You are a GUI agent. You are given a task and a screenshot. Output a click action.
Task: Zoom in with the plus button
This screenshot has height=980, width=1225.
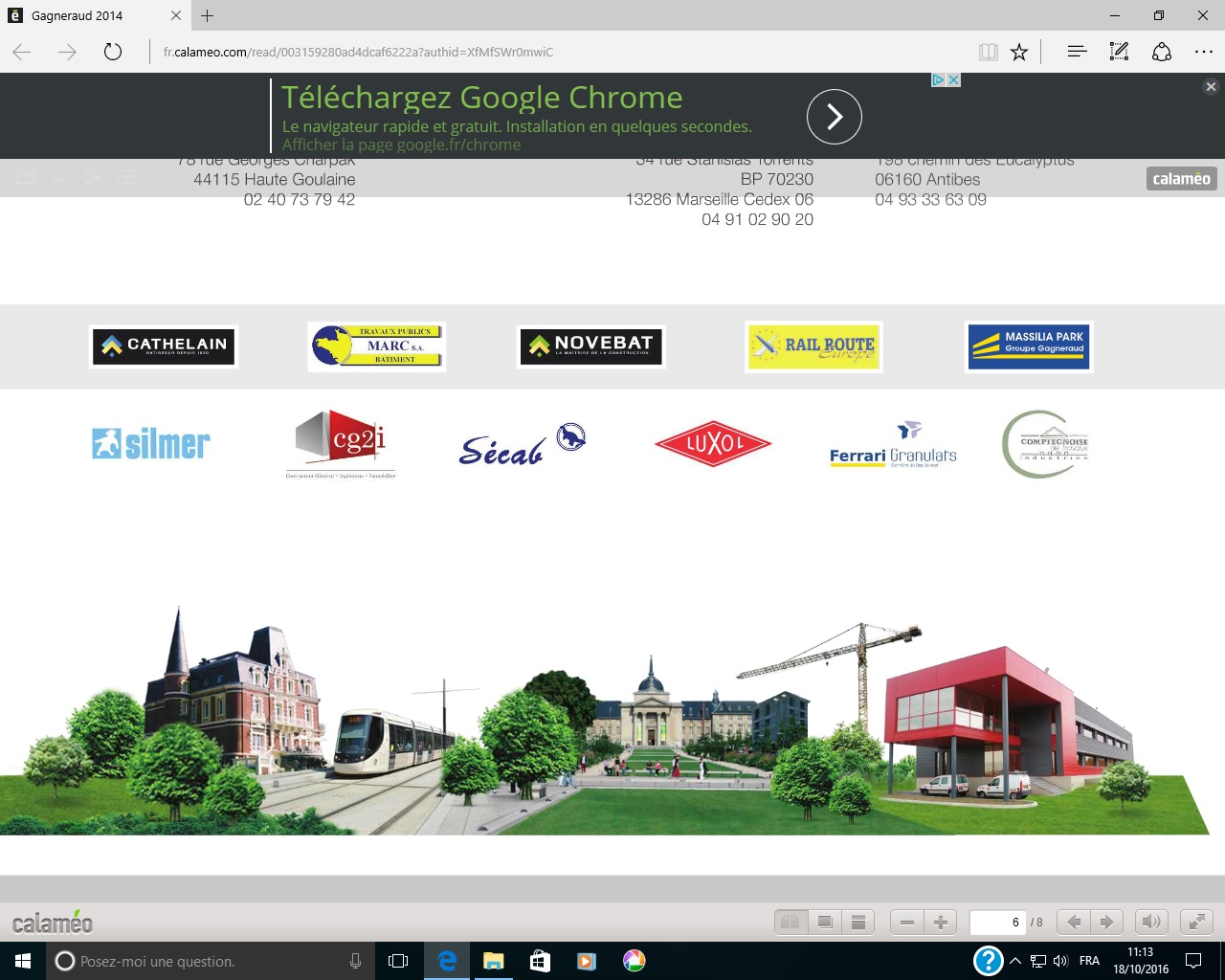click(x=941, y=923)
